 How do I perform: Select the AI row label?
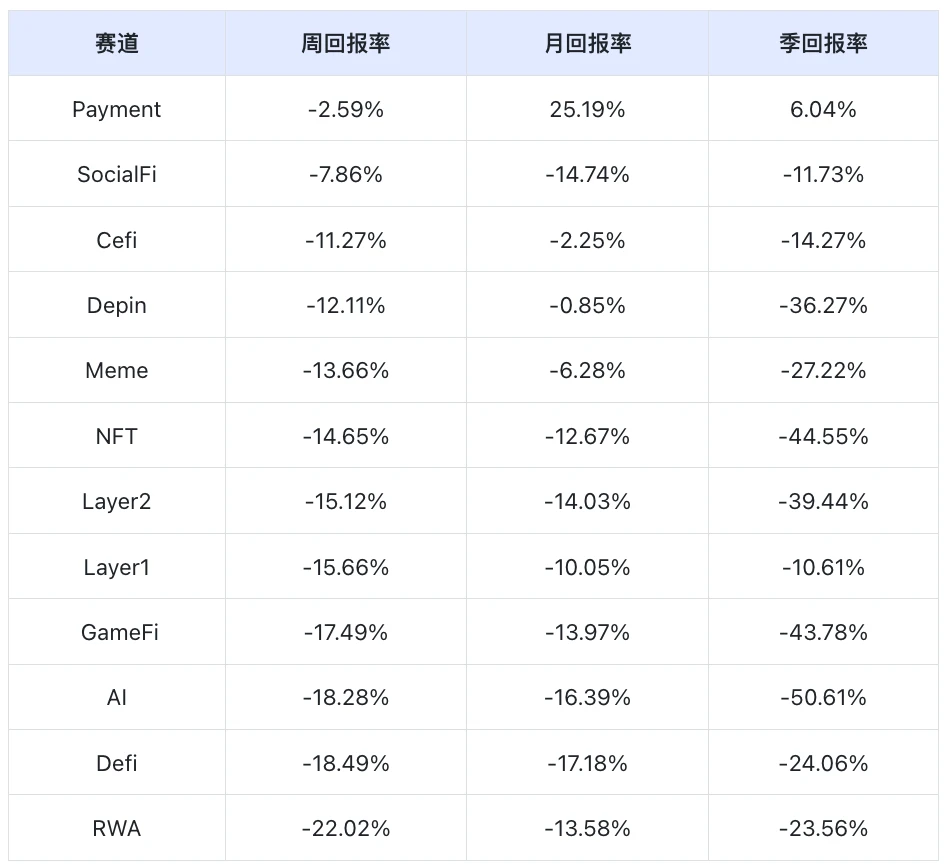click(x=117, y=697)
